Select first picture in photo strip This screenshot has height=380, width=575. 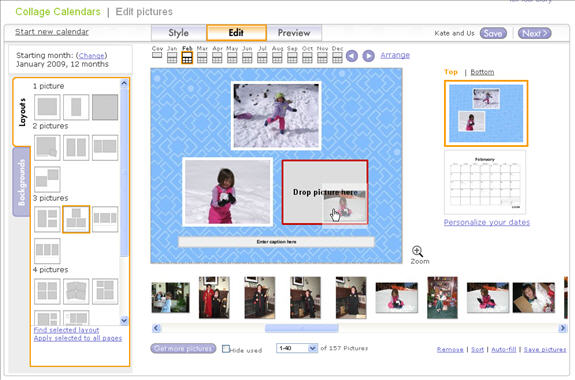pos(171,297)
